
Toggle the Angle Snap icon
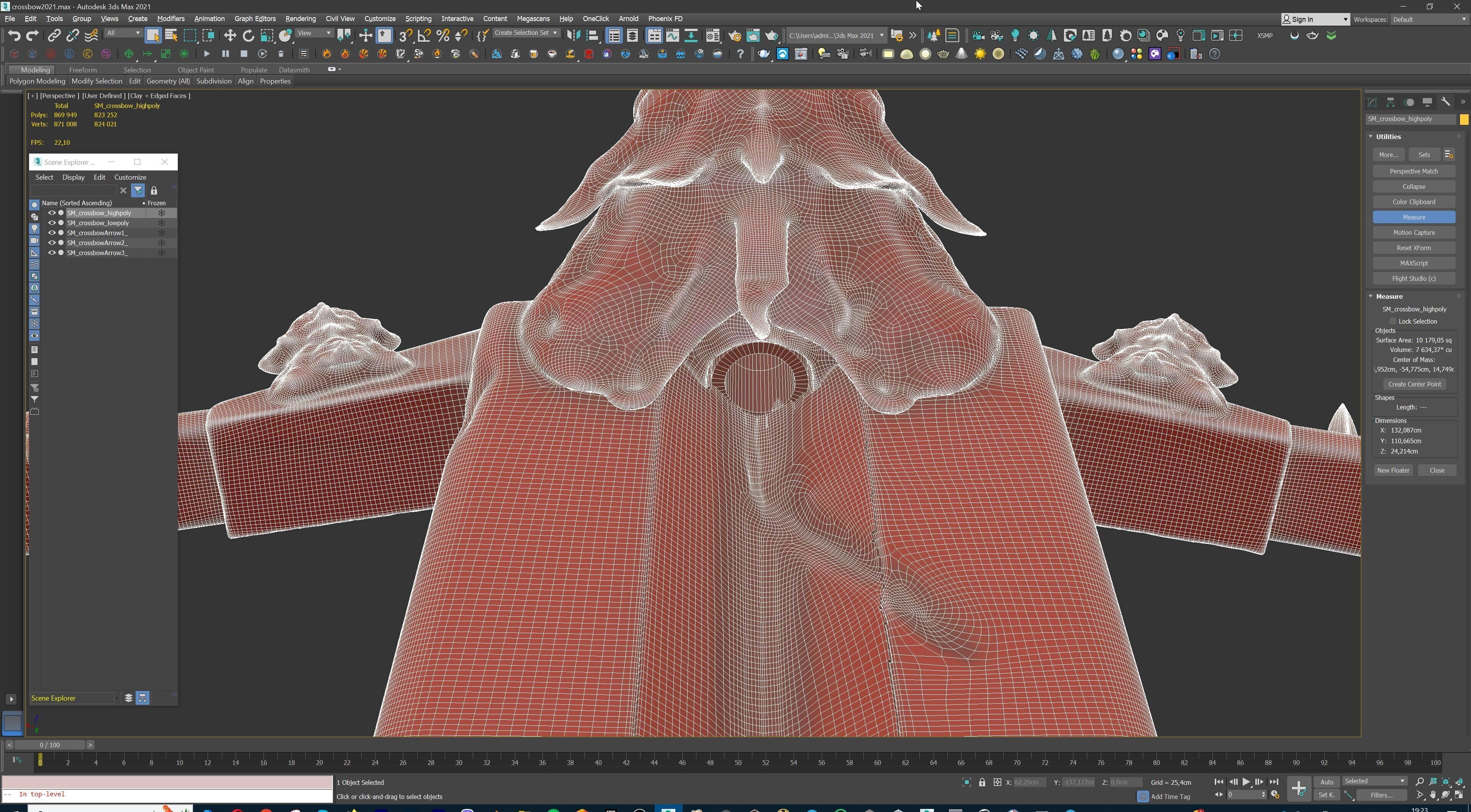point(424,35)
